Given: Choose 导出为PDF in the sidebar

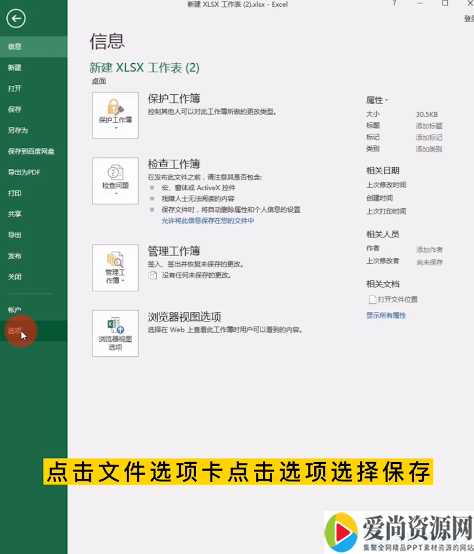Looking at the screenshot, I should tap(34, 172).
